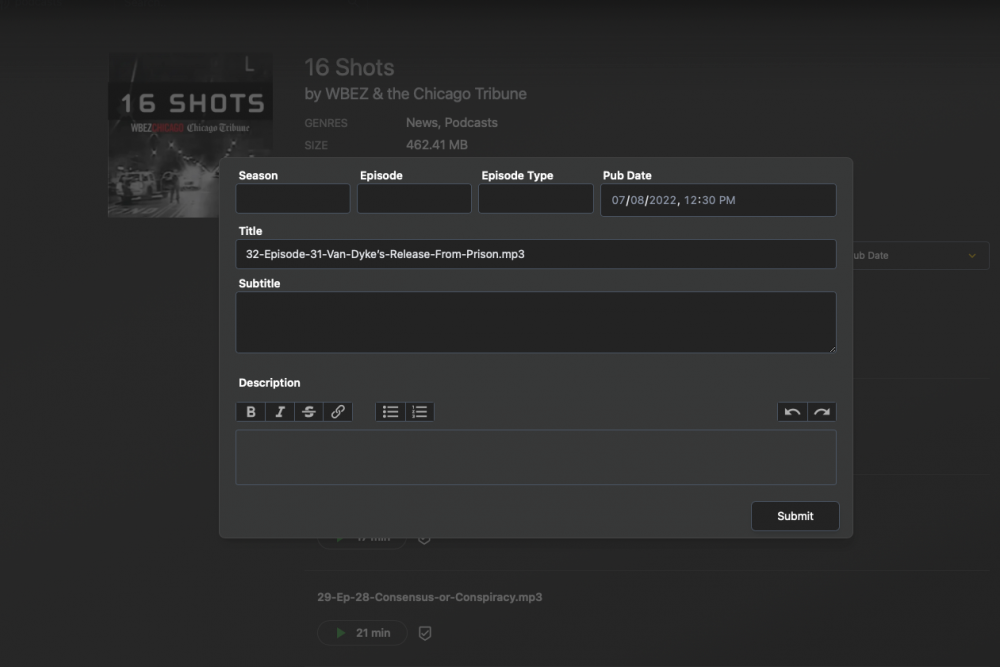
Task: Insert a link in the description
Action: (337, 412)
